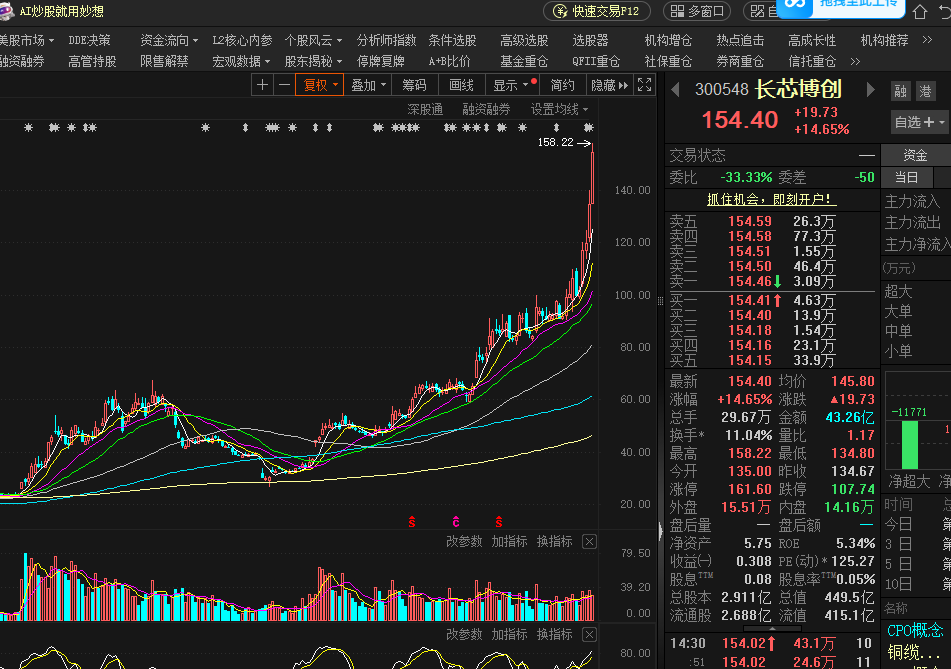Image resolution: width=951 pixels, height=669 pixels.
Task: Click the red C event marker
Action: (x=456, y=522)
